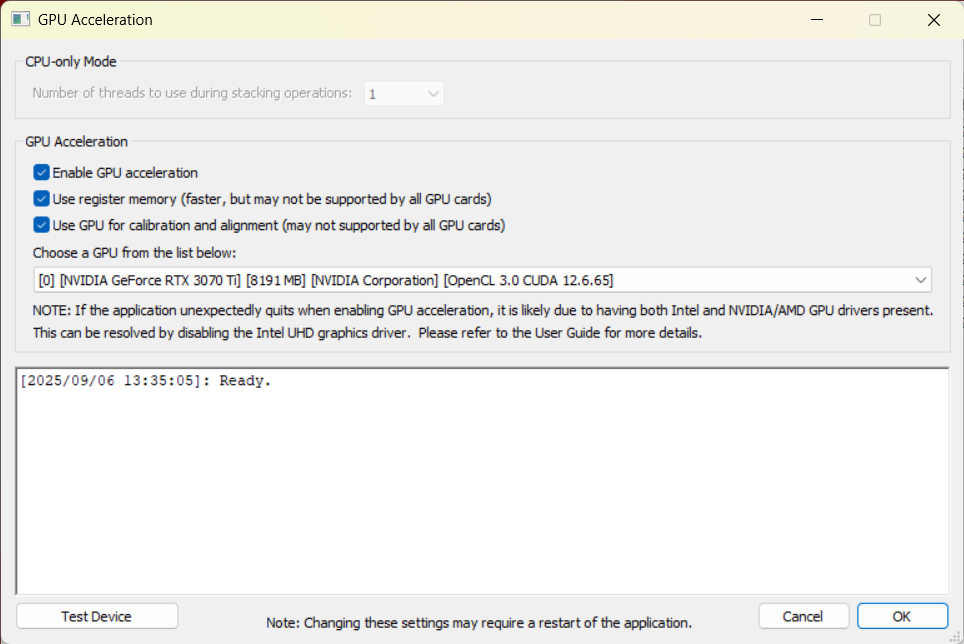964x644 pixels.
Task: Confirm settings with the OK button
Action: [902, 616]
